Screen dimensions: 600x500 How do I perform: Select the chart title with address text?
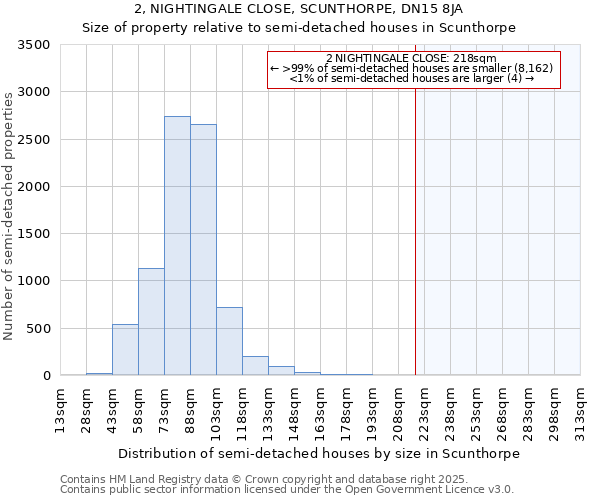[300, 9]
